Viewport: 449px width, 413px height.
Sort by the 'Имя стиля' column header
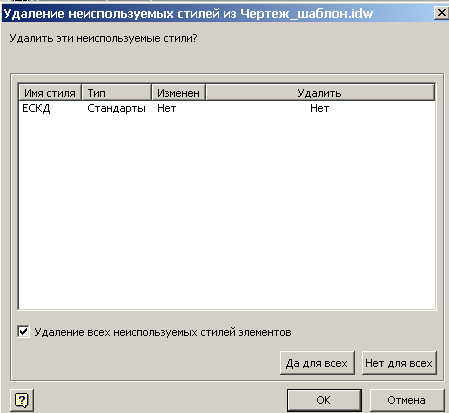(50, 93)
